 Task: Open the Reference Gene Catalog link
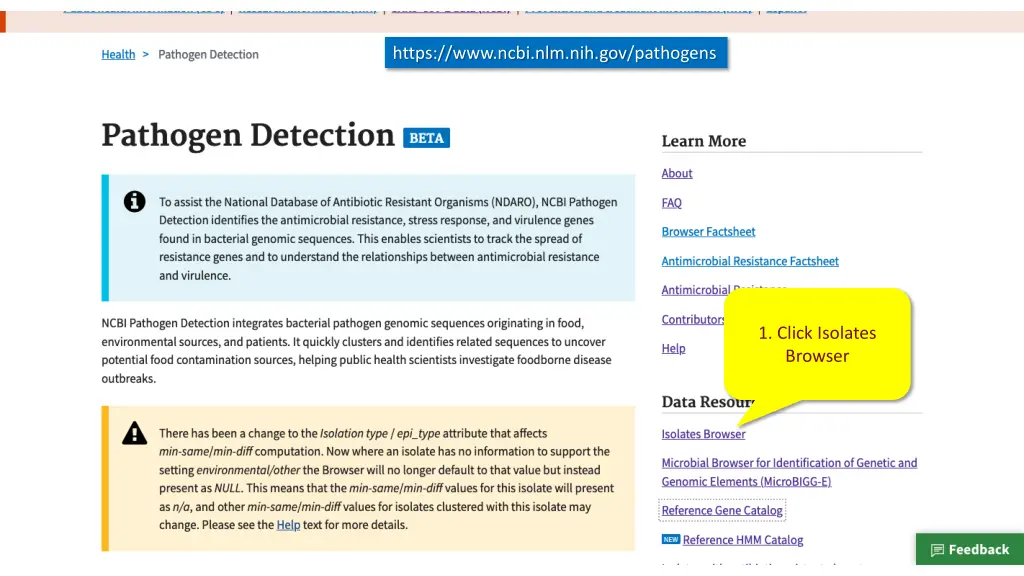tap(722, 510)
